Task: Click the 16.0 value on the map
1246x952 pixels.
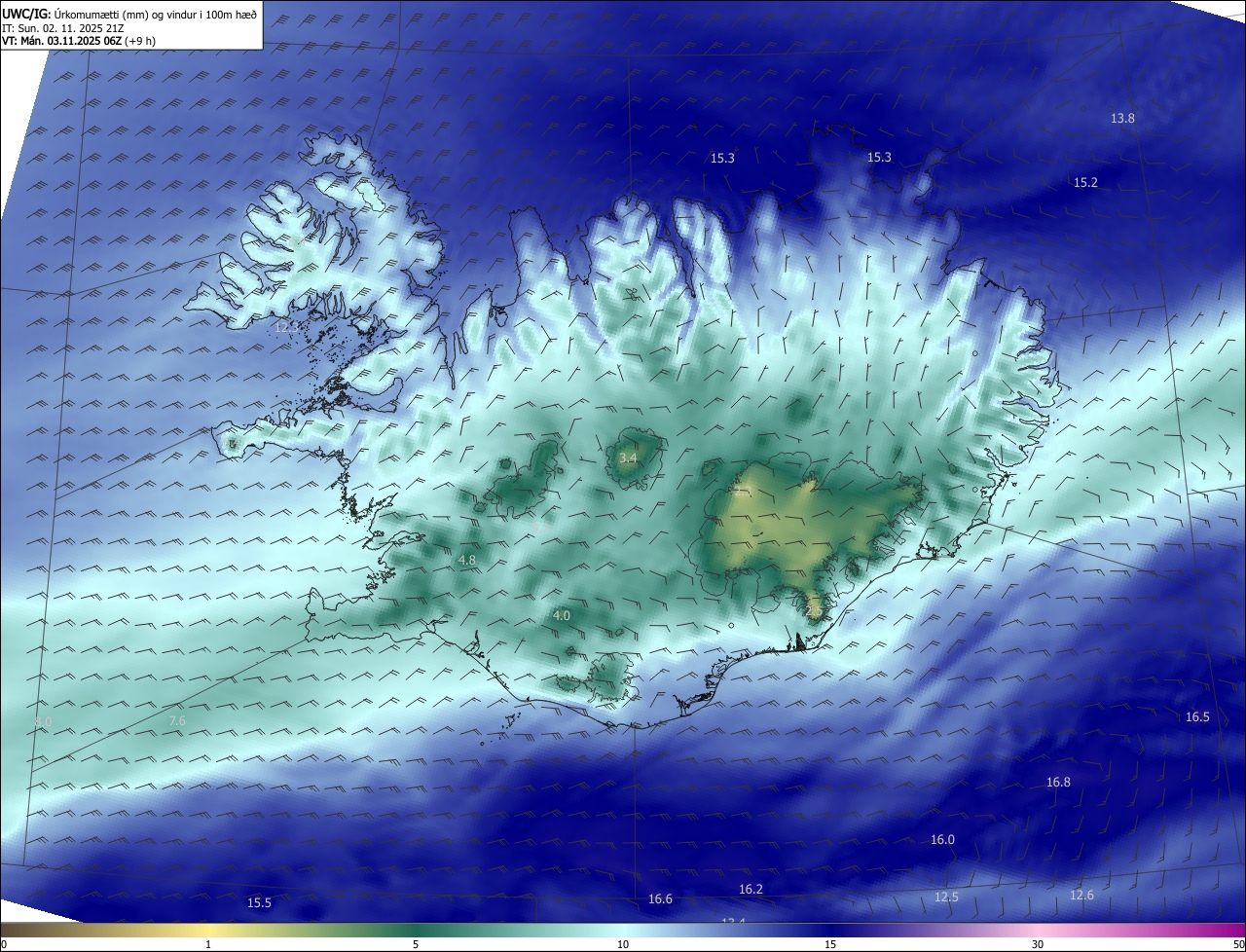Action: 942,839
